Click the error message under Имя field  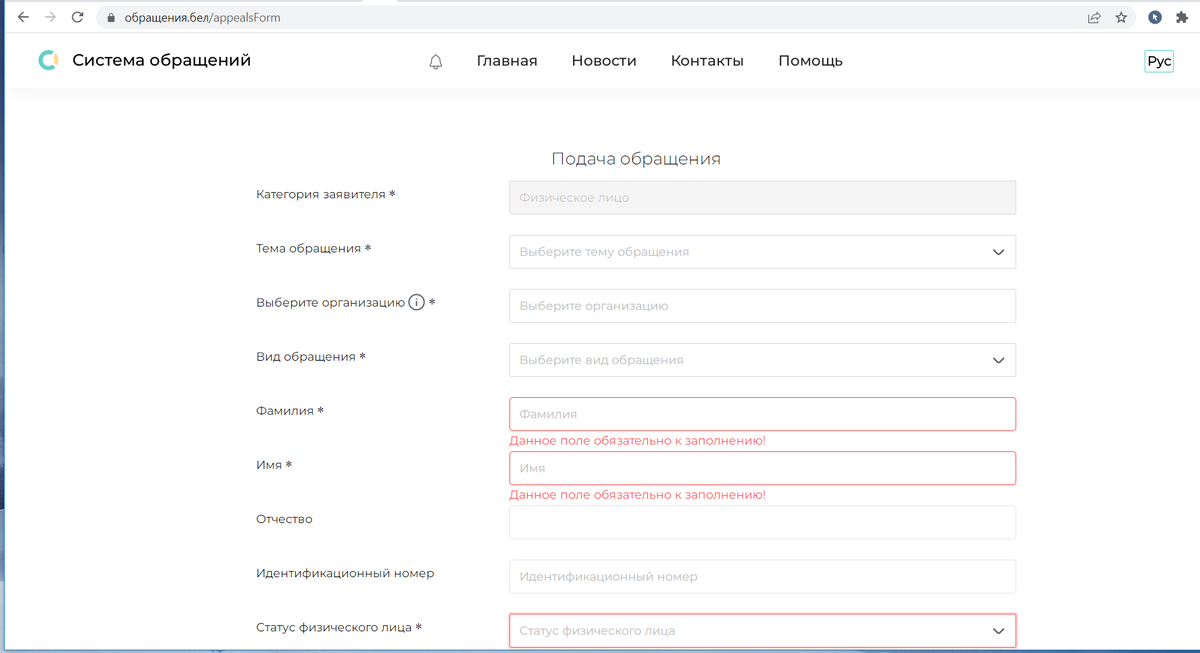click(x=638, y=495)
